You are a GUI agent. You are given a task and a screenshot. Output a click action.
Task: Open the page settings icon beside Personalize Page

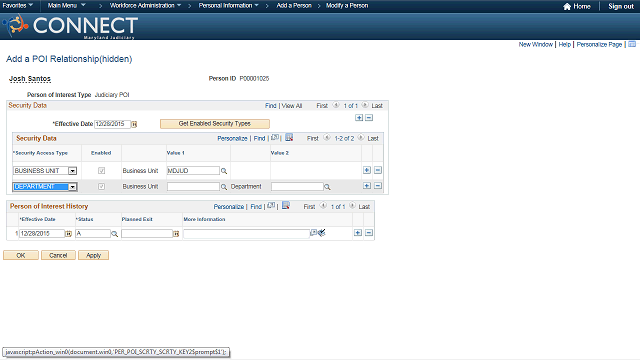click(632, 44)
